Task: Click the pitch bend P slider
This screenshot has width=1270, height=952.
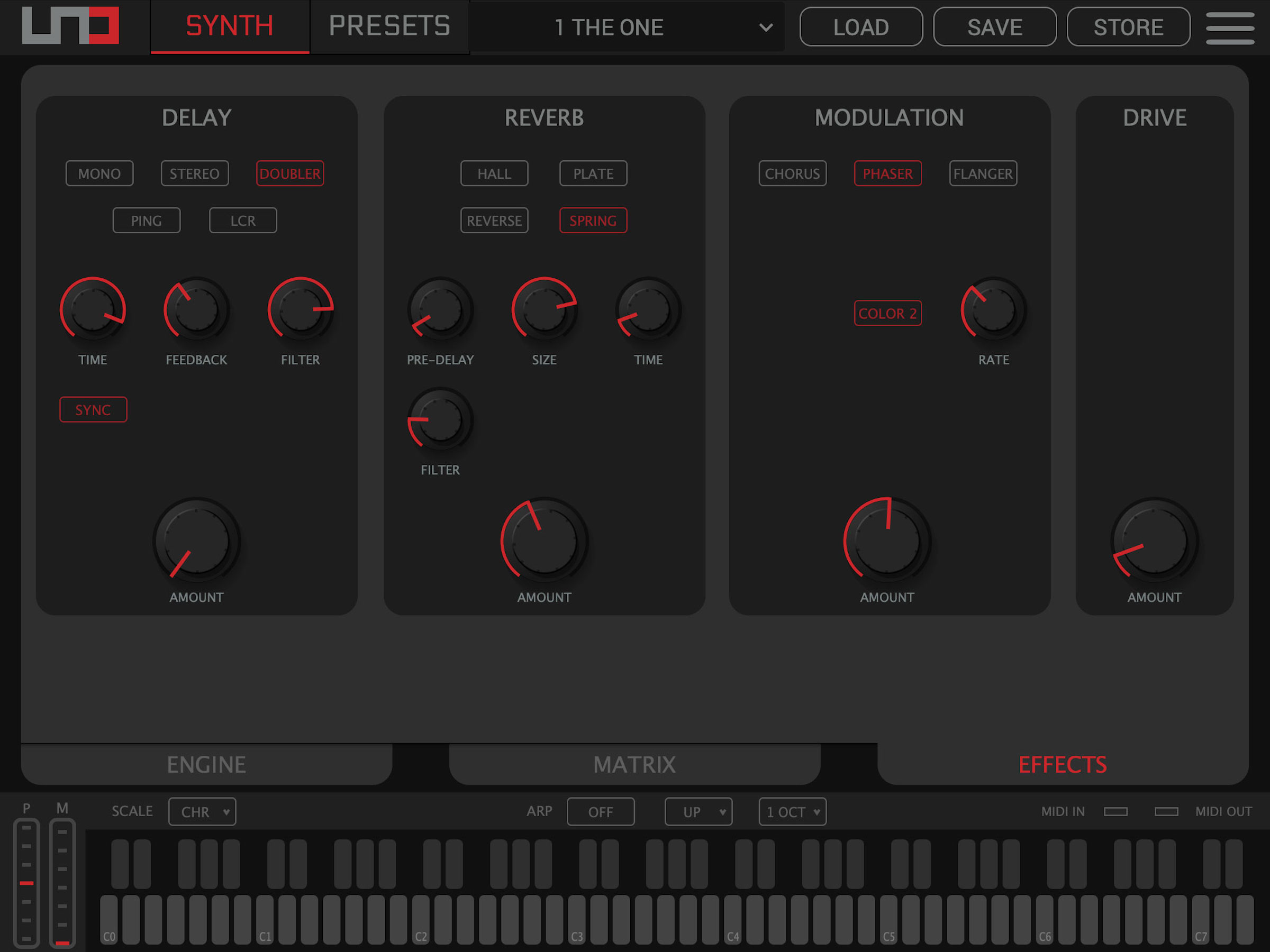Action: [x=26, y=883]
